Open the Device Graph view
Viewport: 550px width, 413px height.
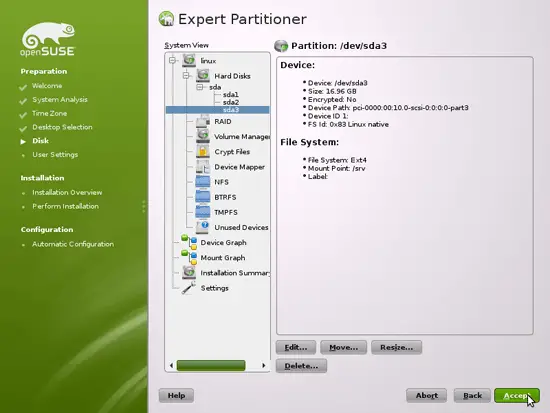pos(223,242)
